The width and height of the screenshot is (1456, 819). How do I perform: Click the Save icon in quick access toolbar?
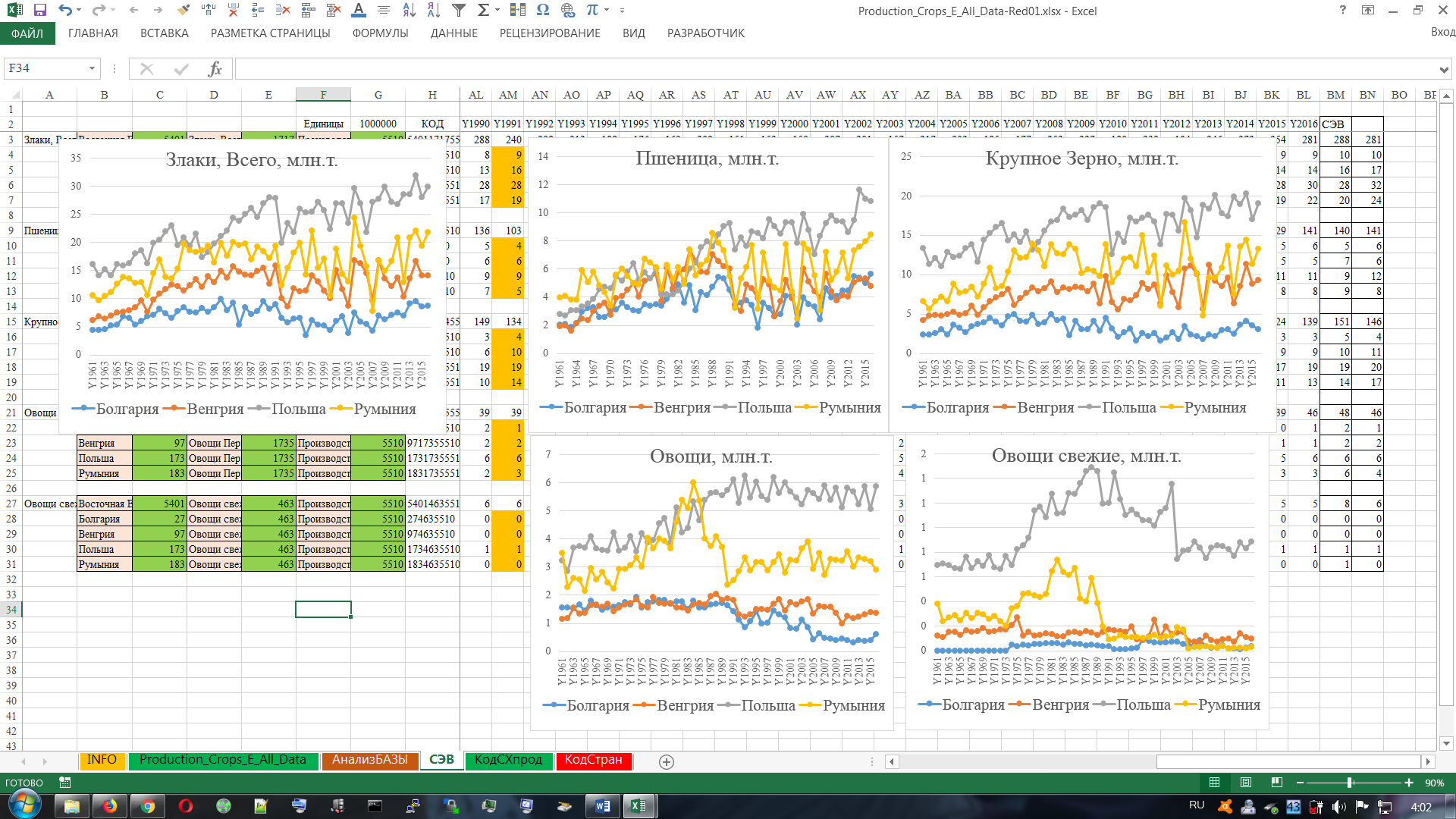coord(40,11)
